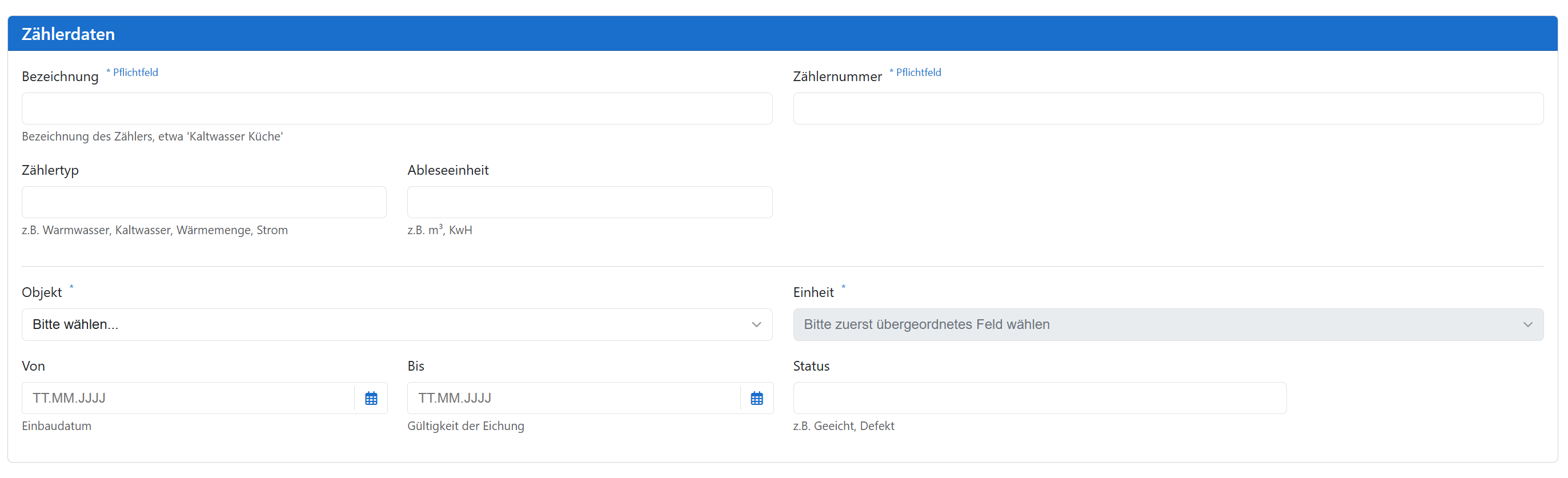
Task: Click the Einbaudatum hint under Von
Action: coord(57,426)
